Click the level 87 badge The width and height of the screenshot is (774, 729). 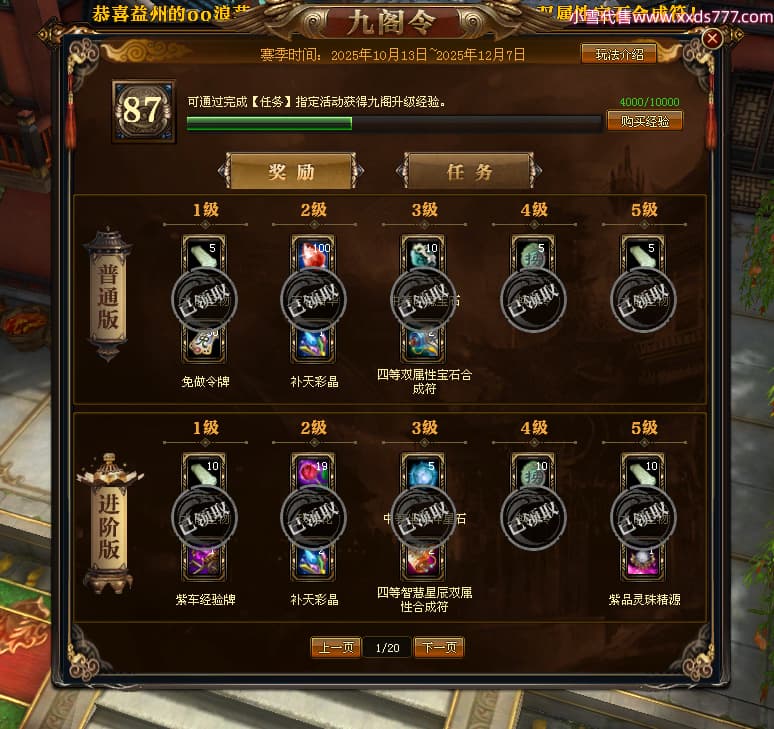(143, 112)
